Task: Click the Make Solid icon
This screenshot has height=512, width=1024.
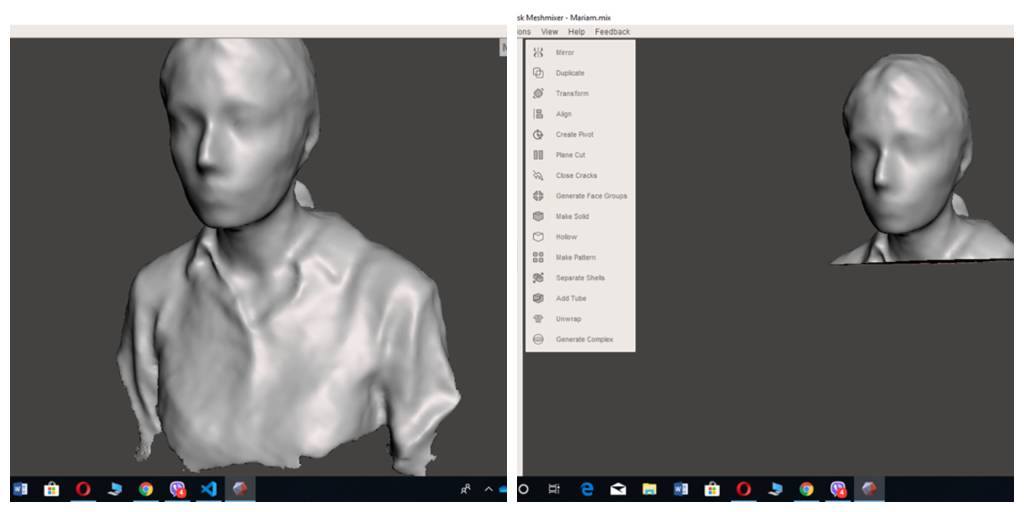Action: tap(538, 216)
